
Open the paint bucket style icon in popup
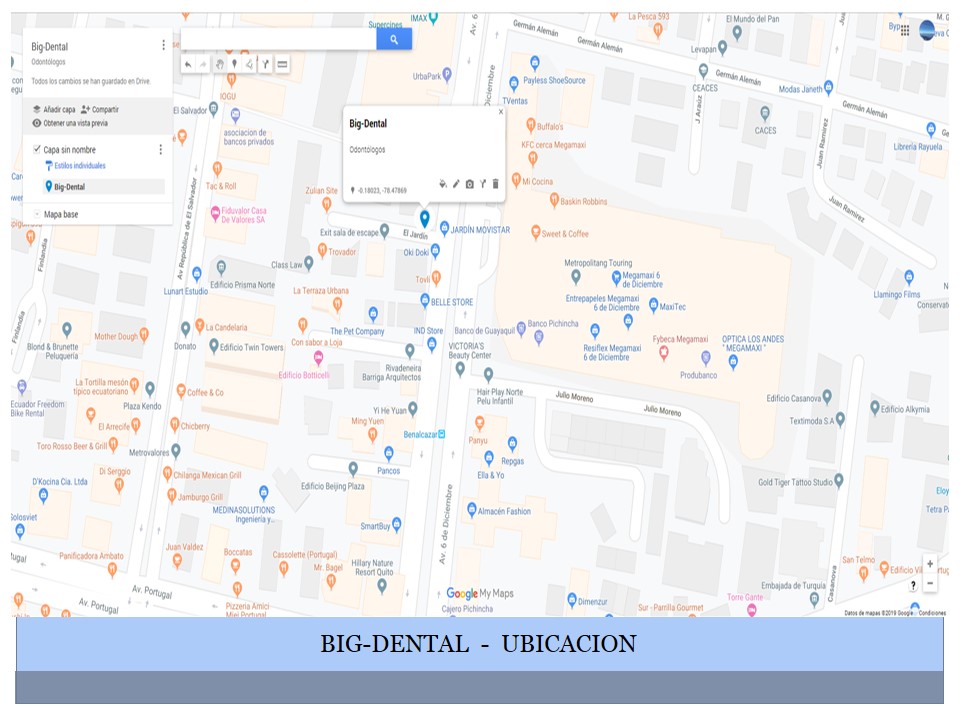coord(442,184)
